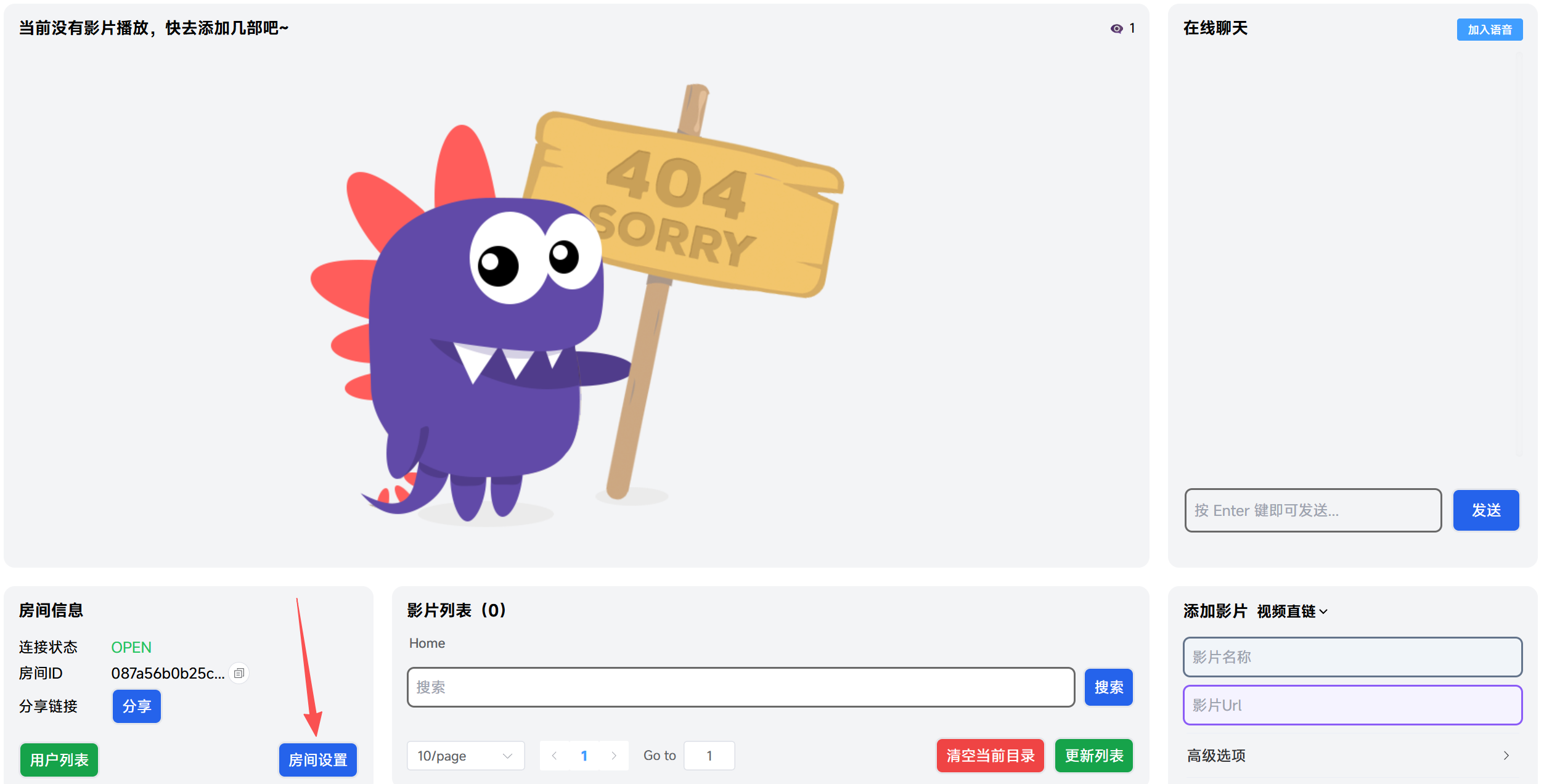
Task: Open the 10/page size dropdown
Action: pyautogui.click(x=465, y=756)
